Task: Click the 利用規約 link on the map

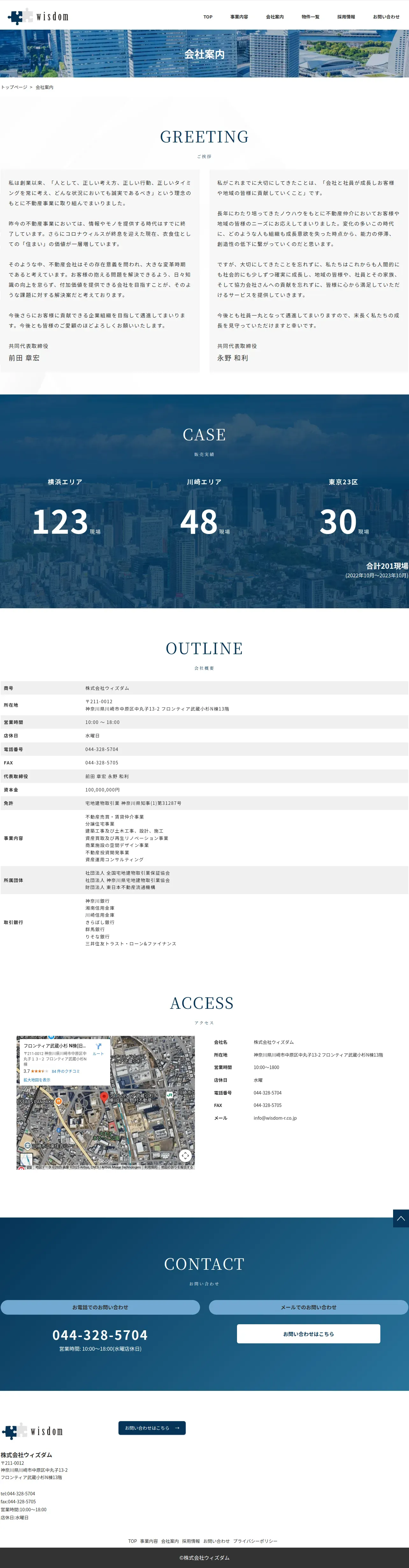Action: (150, 1167)
